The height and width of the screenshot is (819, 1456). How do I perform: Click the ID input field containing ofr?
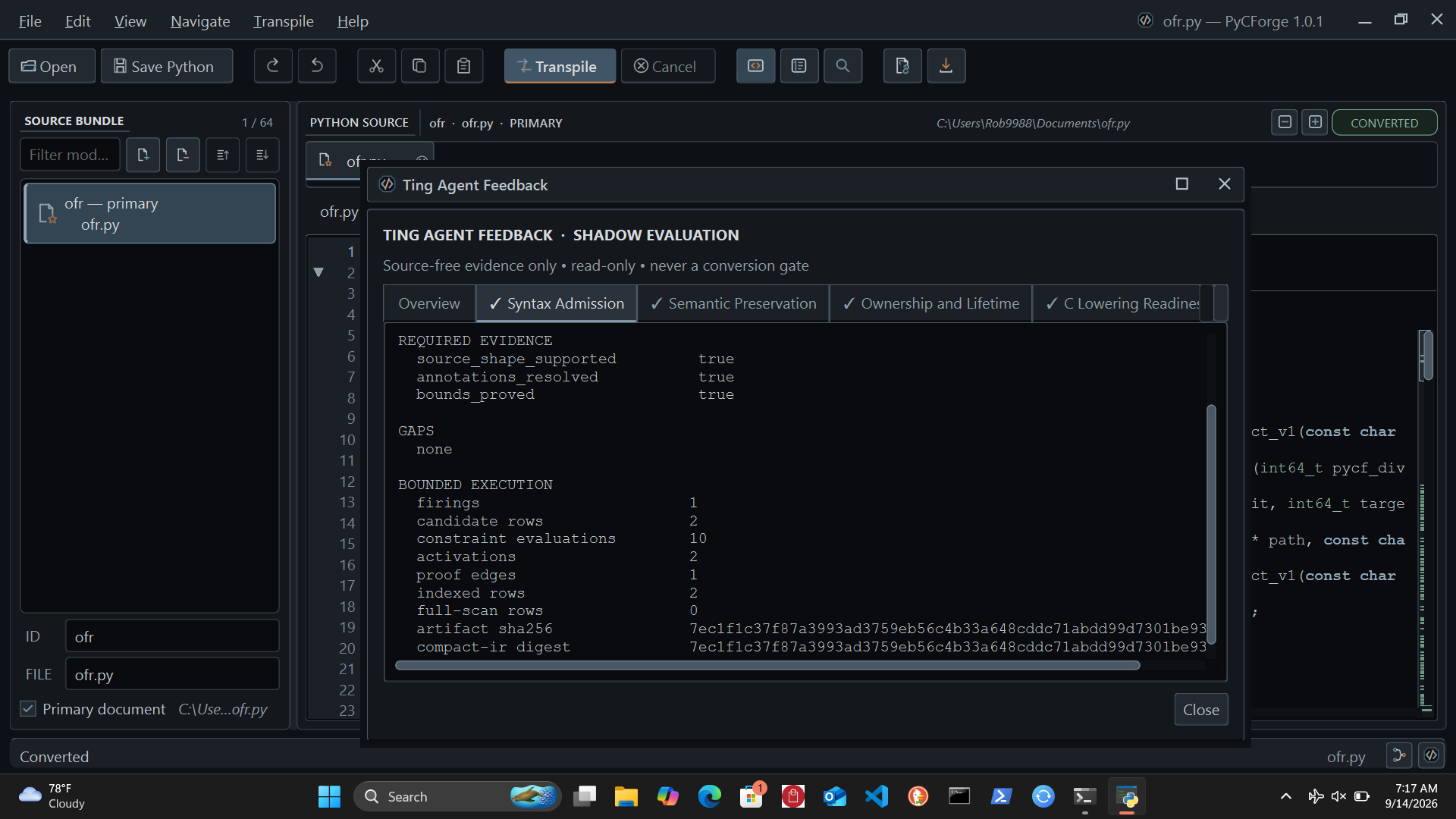tap(172, 636)
